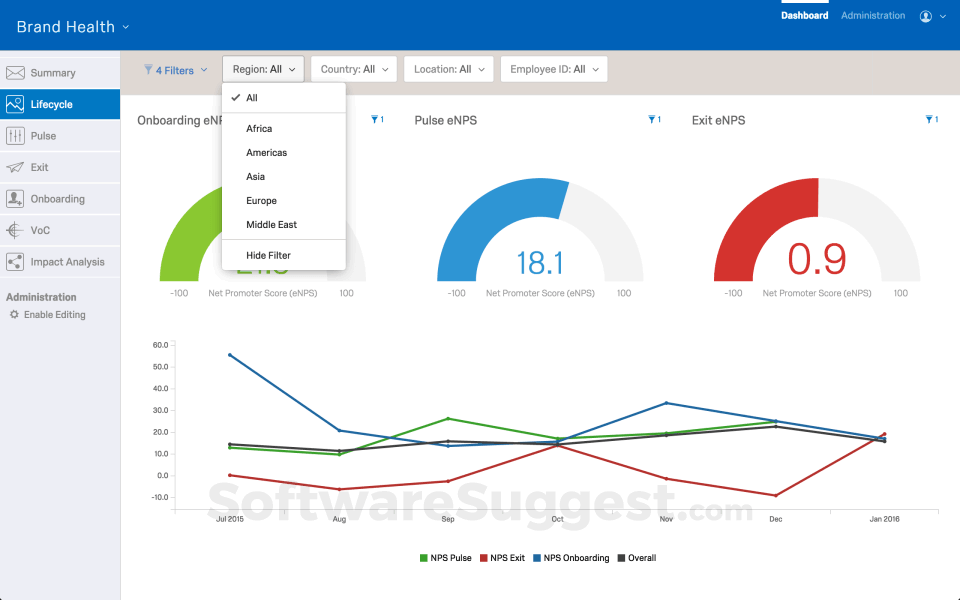The width and height of the screenshot is (960, 600).
Task: Click the NPS Onboarding blue legend swatch
Action: 537,558
